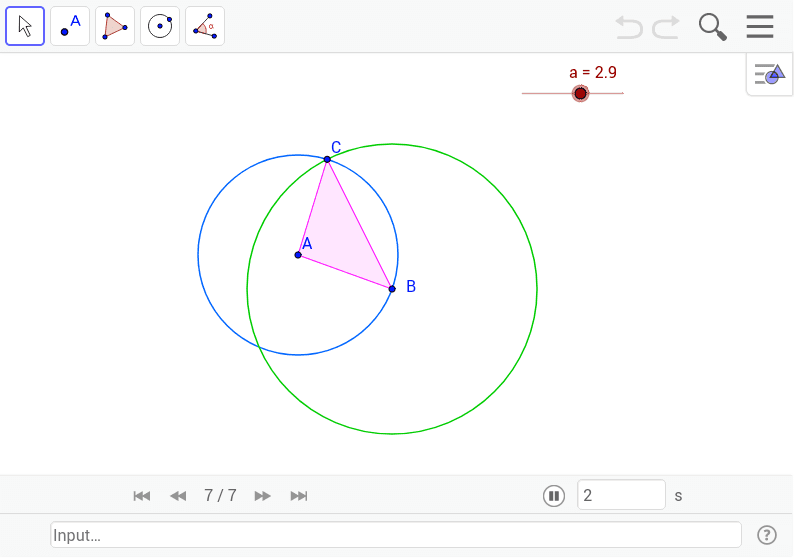Select point C
Screen dimensions: 794x558
(327, 160)
